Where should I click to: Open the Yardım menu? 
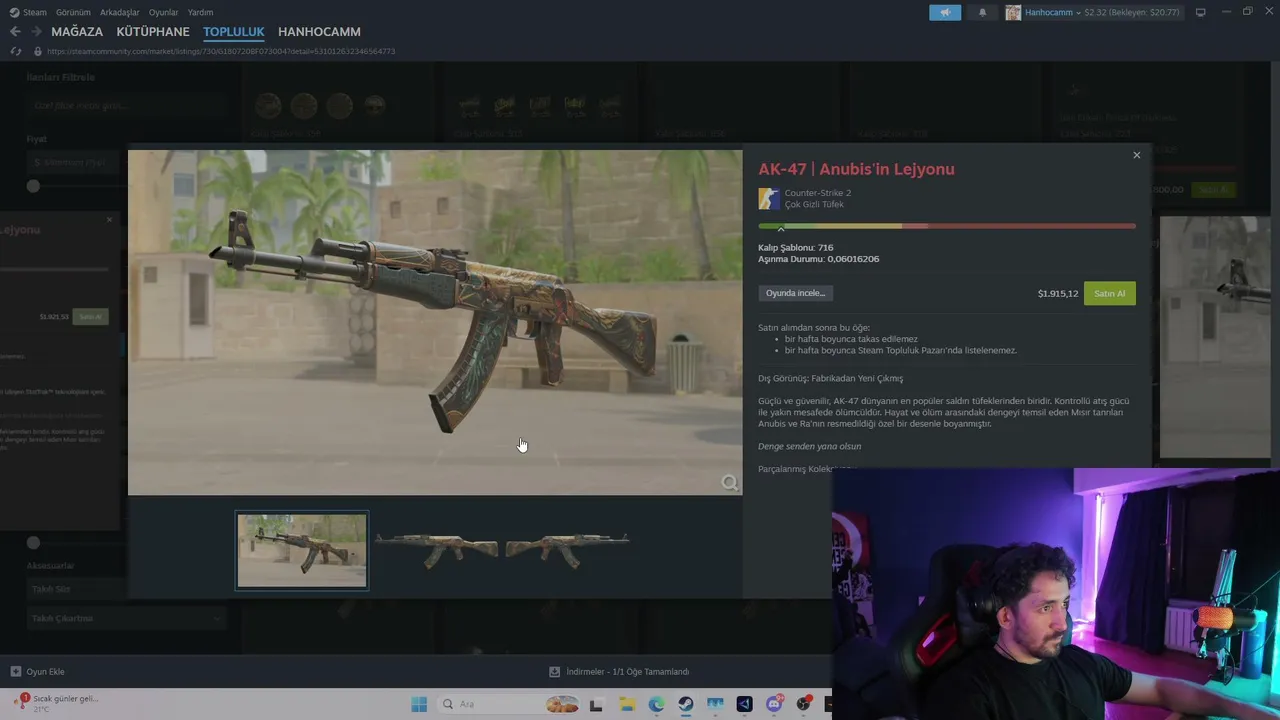pyautogui.click(x=200, y=12)
